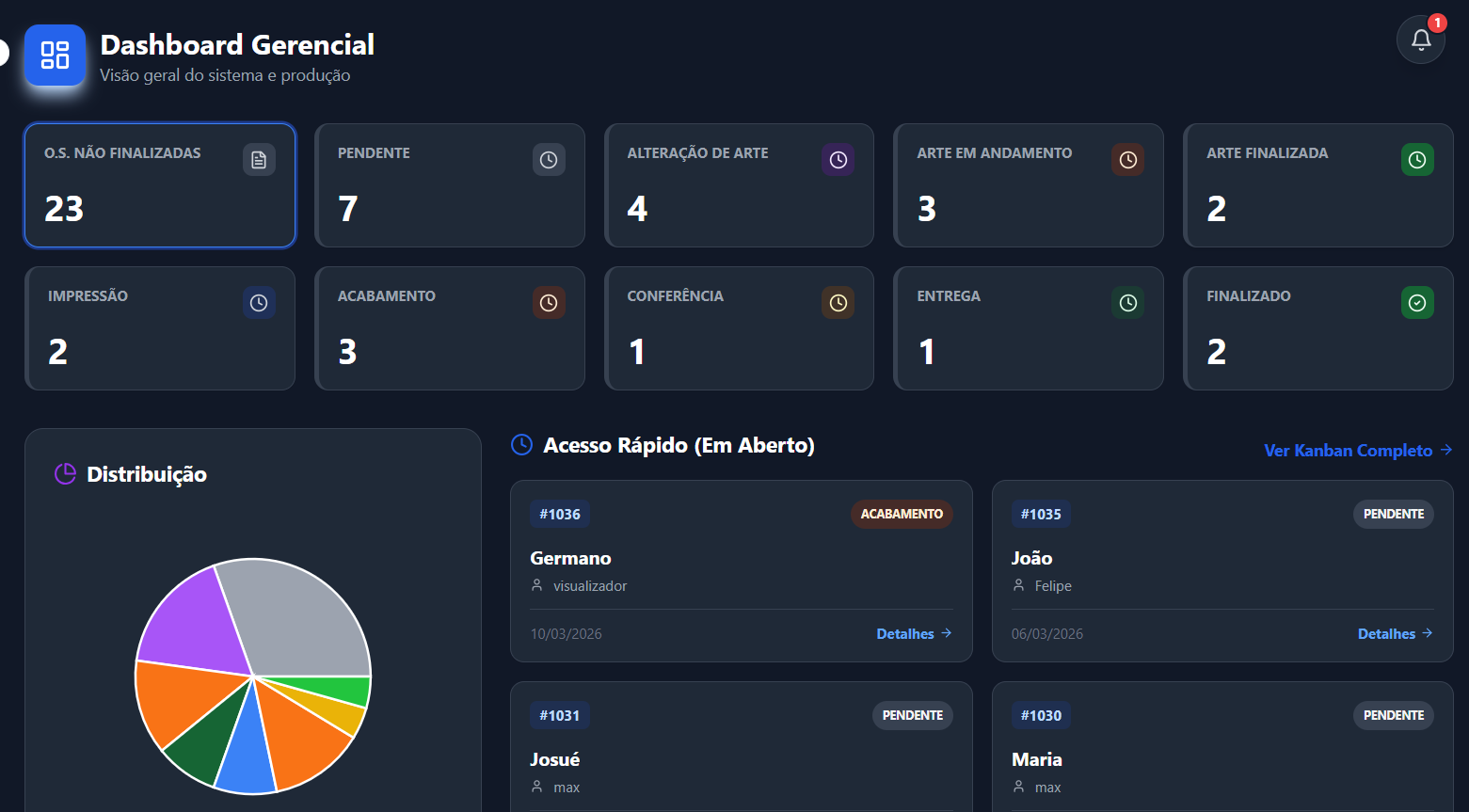Click the Pendente badge on order #1030
This screenshot has height=812, width=1469.
click(1393, 716)
